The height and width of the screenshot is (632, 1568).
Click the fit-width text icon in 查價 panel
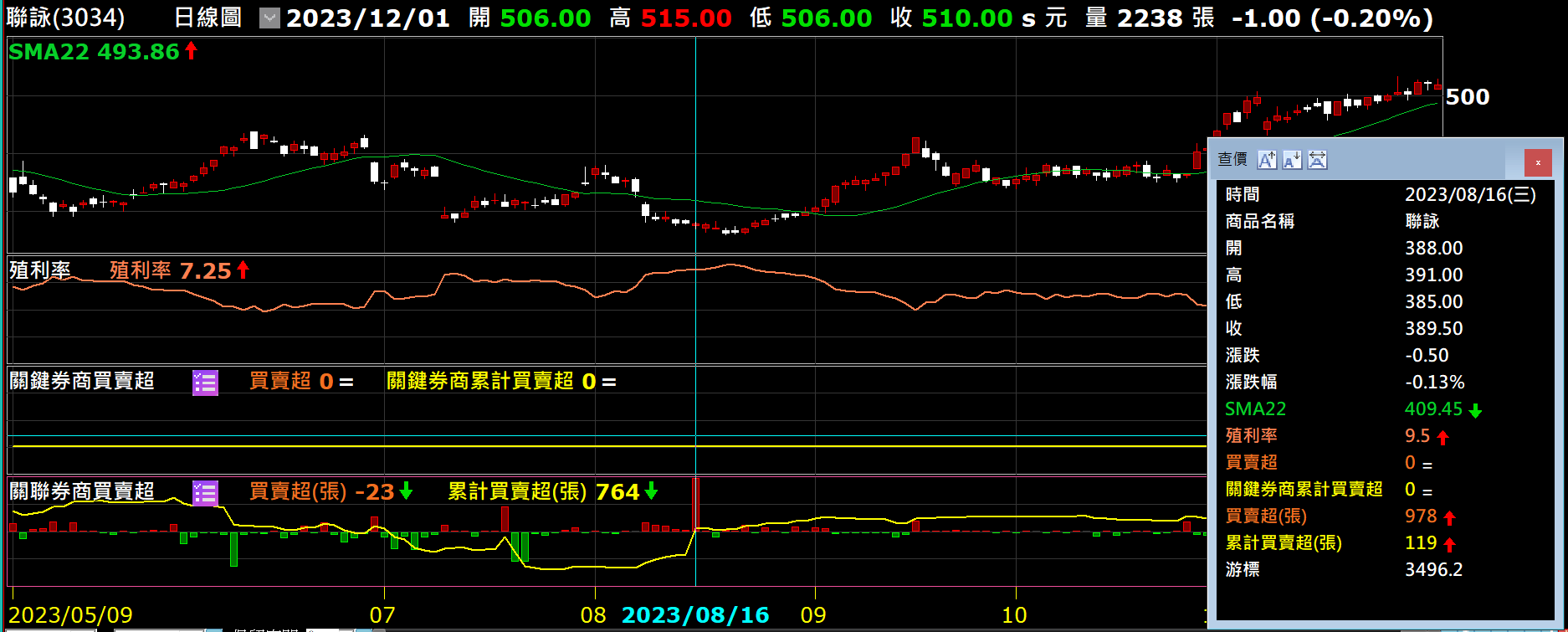tap(1317, 160)
